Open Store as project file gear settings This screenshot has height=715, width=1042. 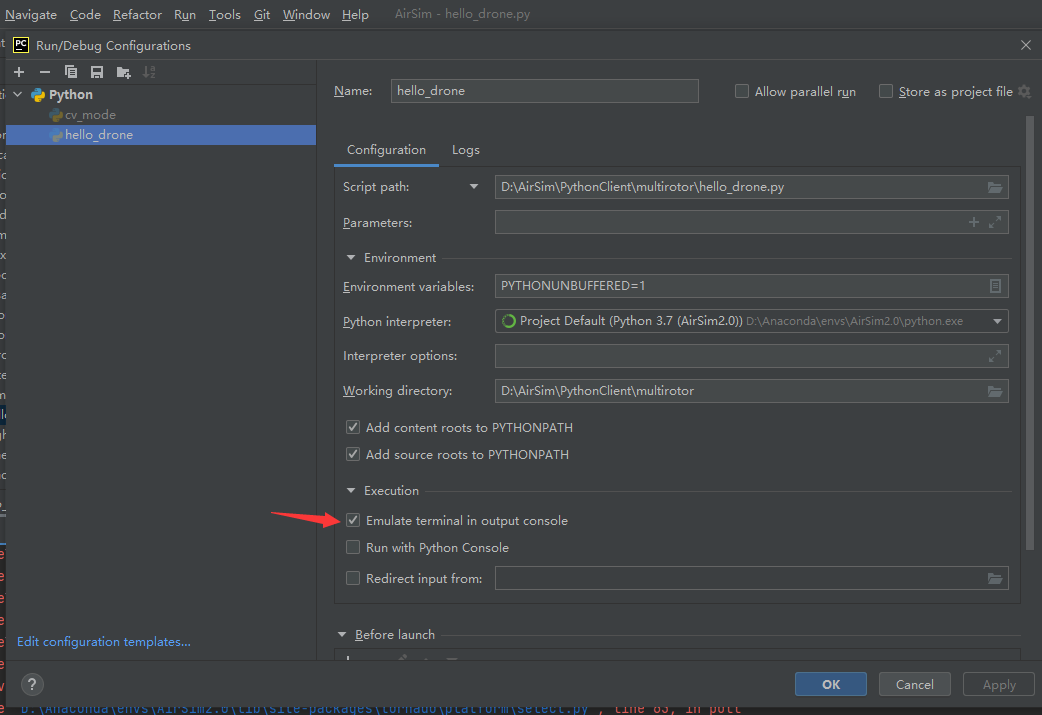[x=1024, y=92]
